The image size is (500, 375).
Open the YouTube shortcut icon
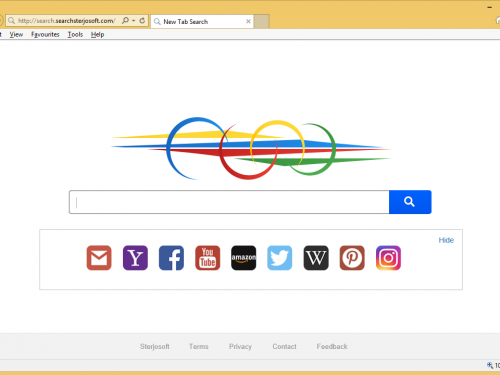(207, 258)
